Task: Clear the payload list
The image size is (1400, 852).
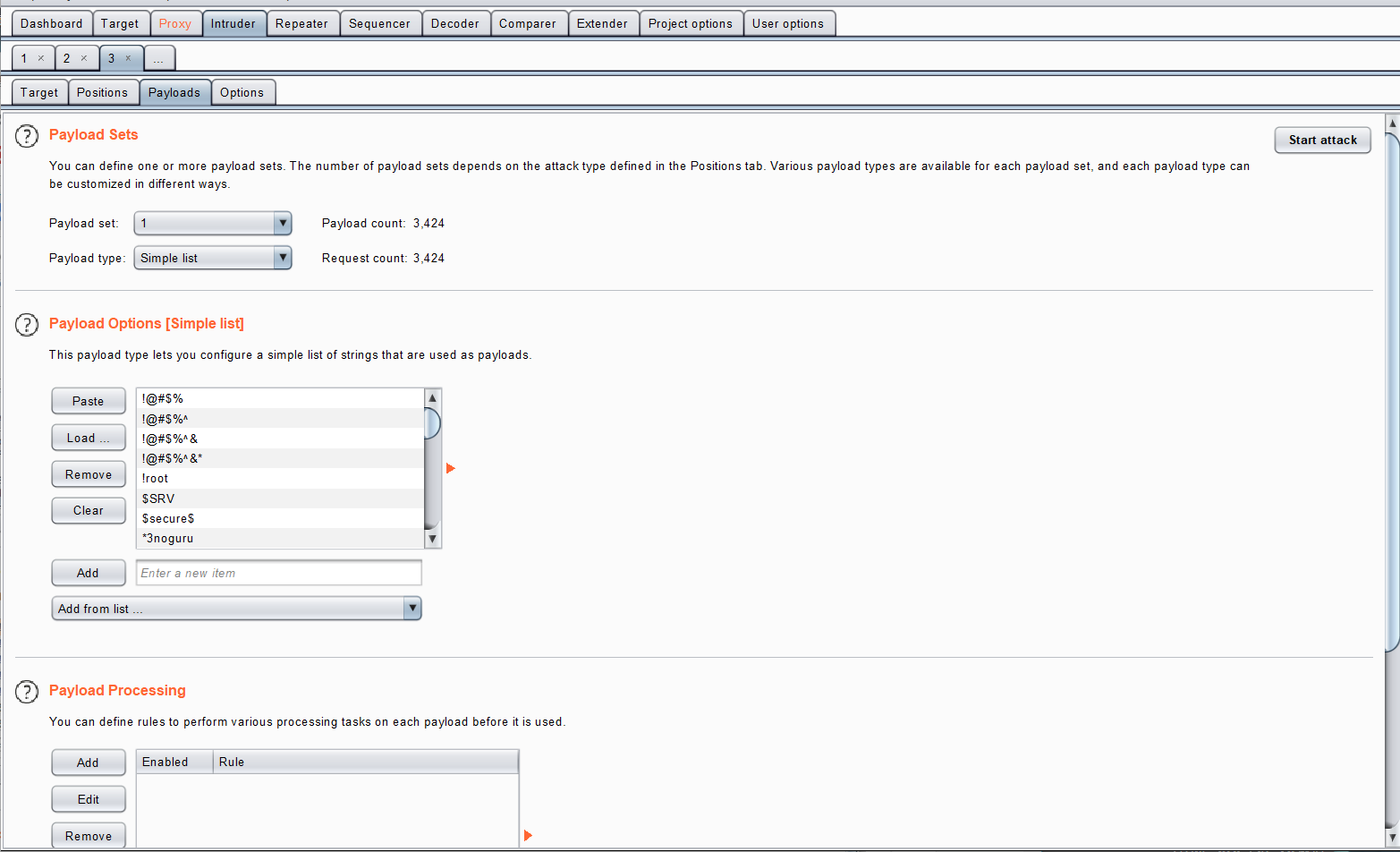Action: point(89,510)
